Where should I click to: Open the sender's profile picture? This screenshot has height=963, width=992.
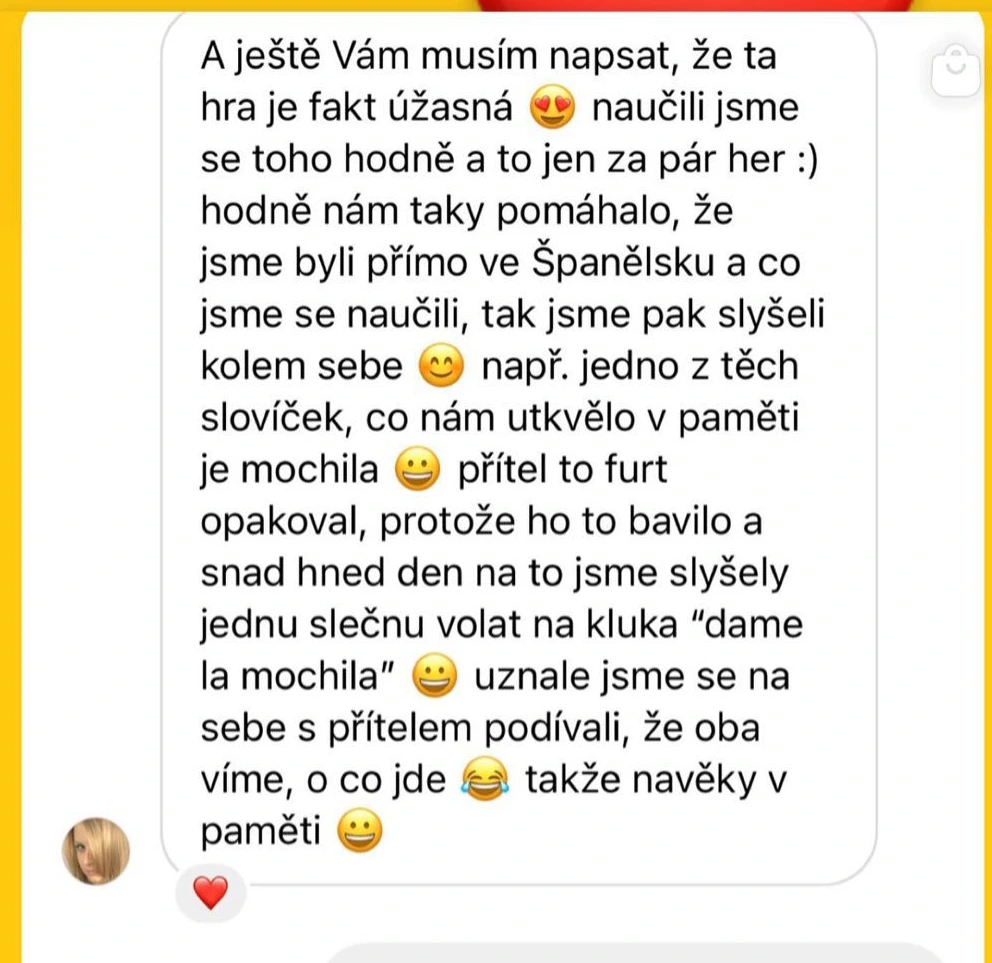[96, 851]
